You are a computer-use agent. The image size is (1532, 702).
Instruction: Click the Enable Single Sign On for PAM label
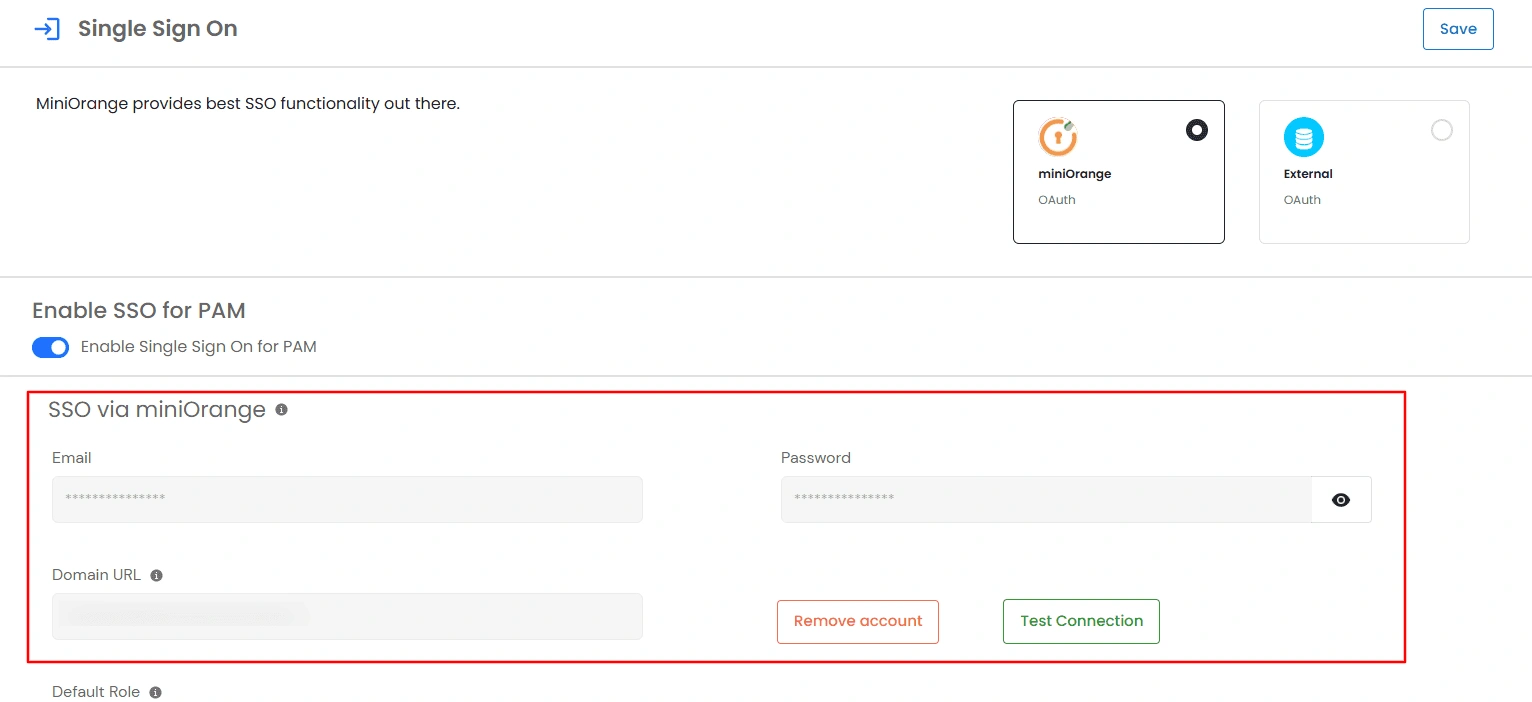(x=199, y=347)
